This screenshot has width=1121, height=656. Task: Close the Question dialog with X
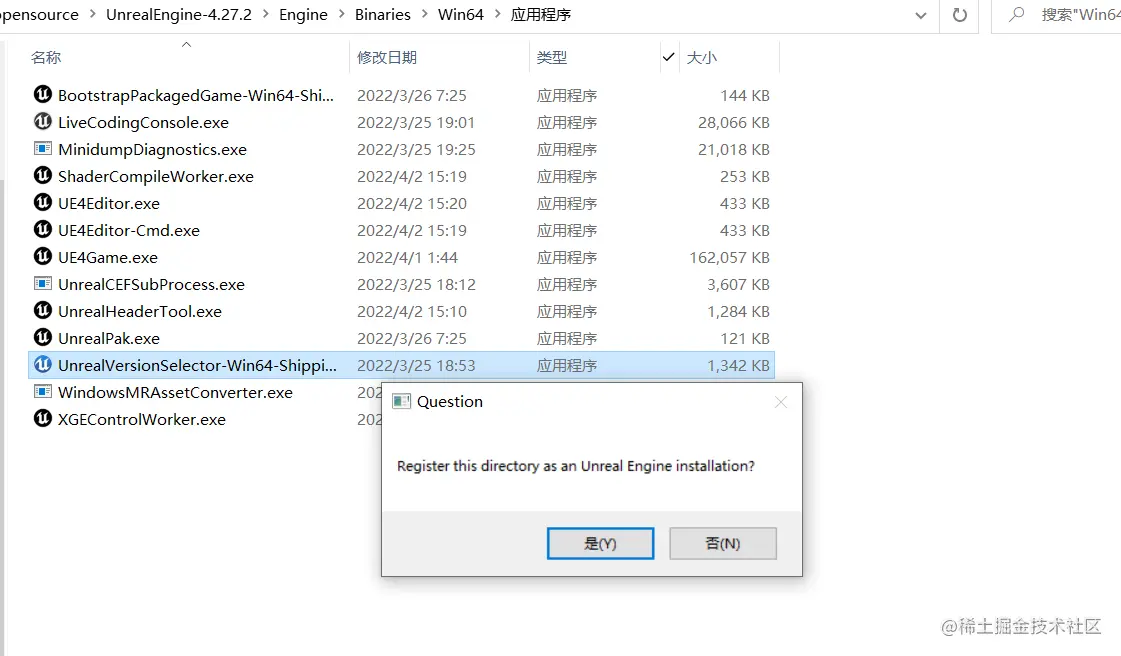pos(781,402)
